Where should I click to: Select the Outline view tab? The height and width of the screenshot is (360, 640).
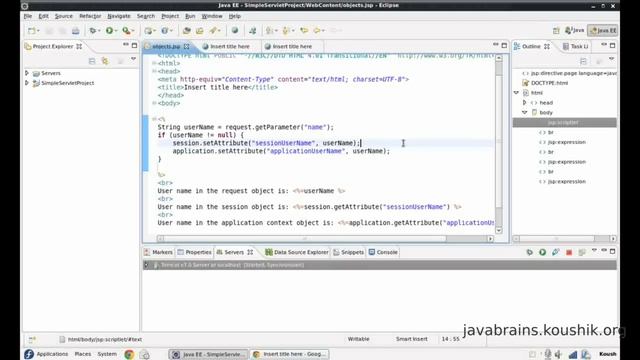[532, 47]
